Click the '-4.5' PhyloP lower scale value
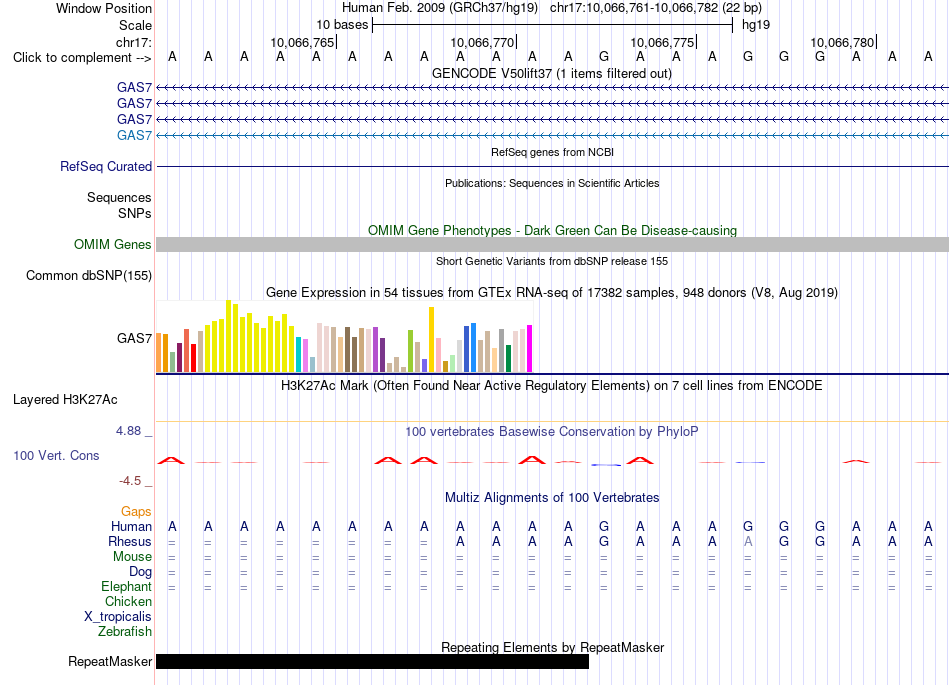This screenshot has width=950, height=685. tap(130, 481)
